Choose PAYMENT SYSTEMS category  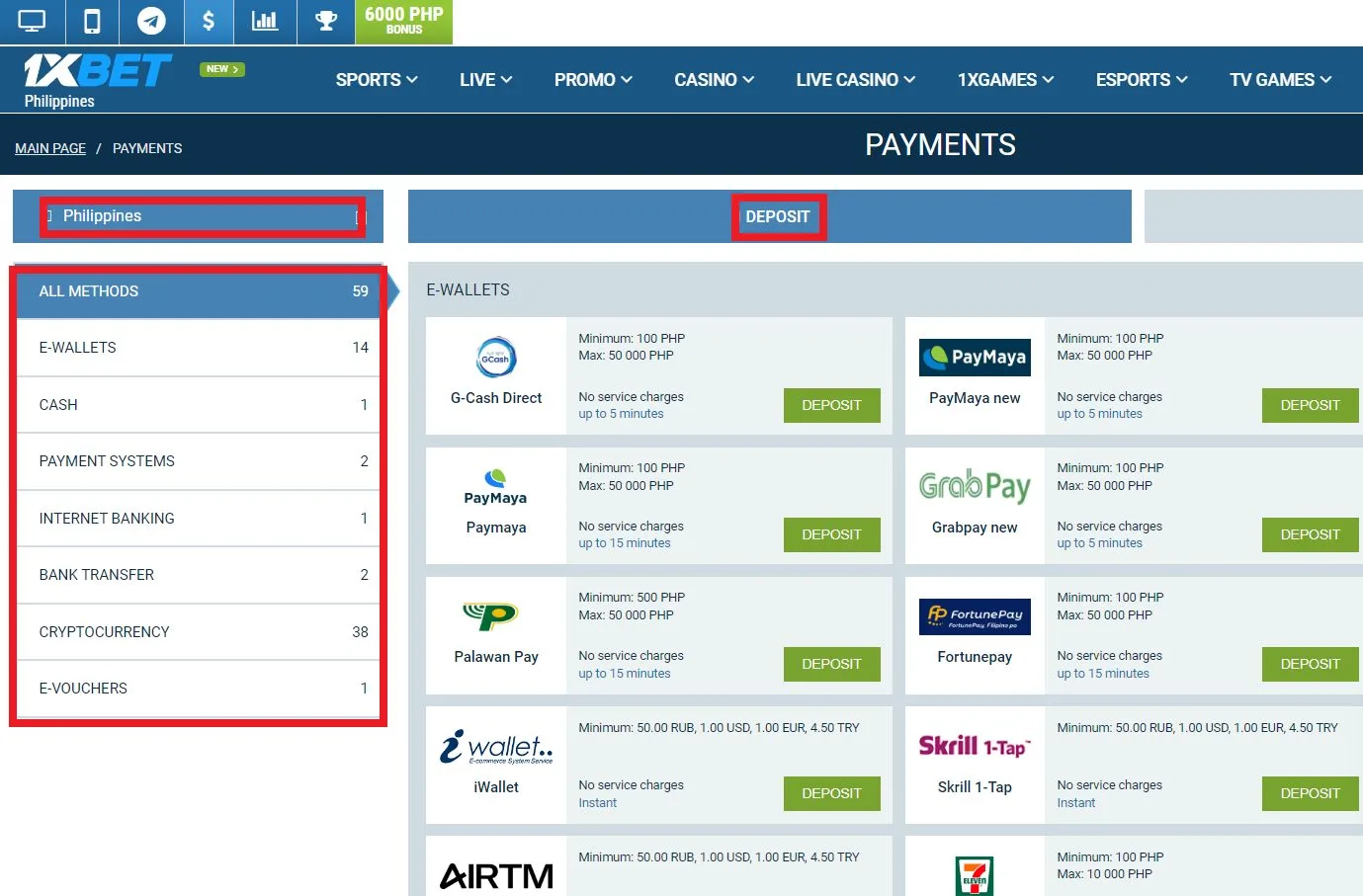coord(199,461)
